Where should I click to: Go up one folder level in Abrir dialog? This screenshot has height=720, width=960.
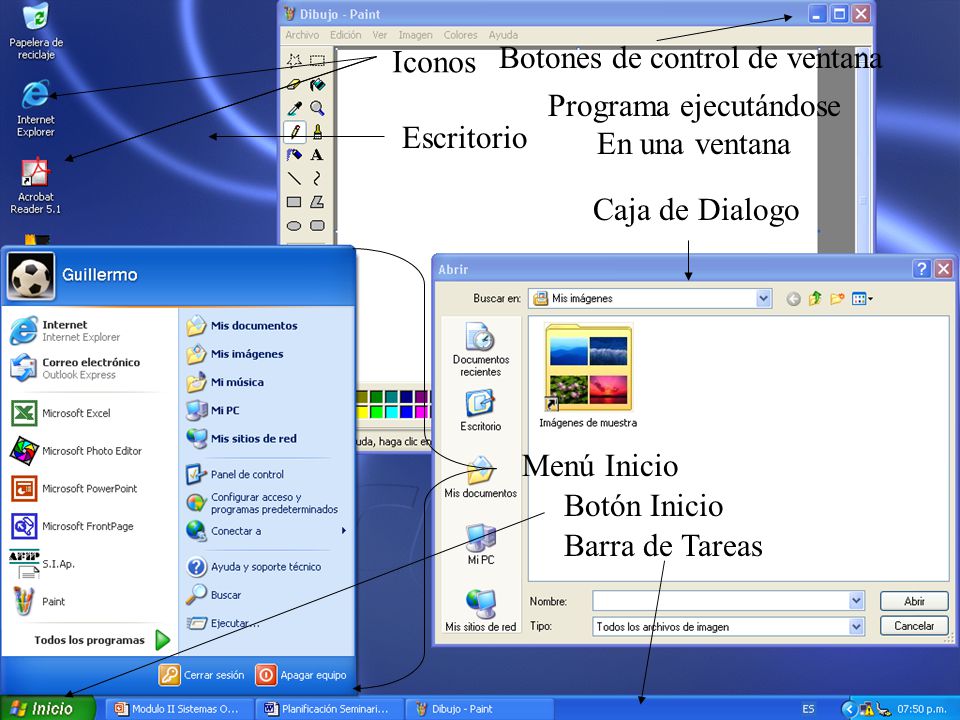pyautogui.click(x=815, y=299)
